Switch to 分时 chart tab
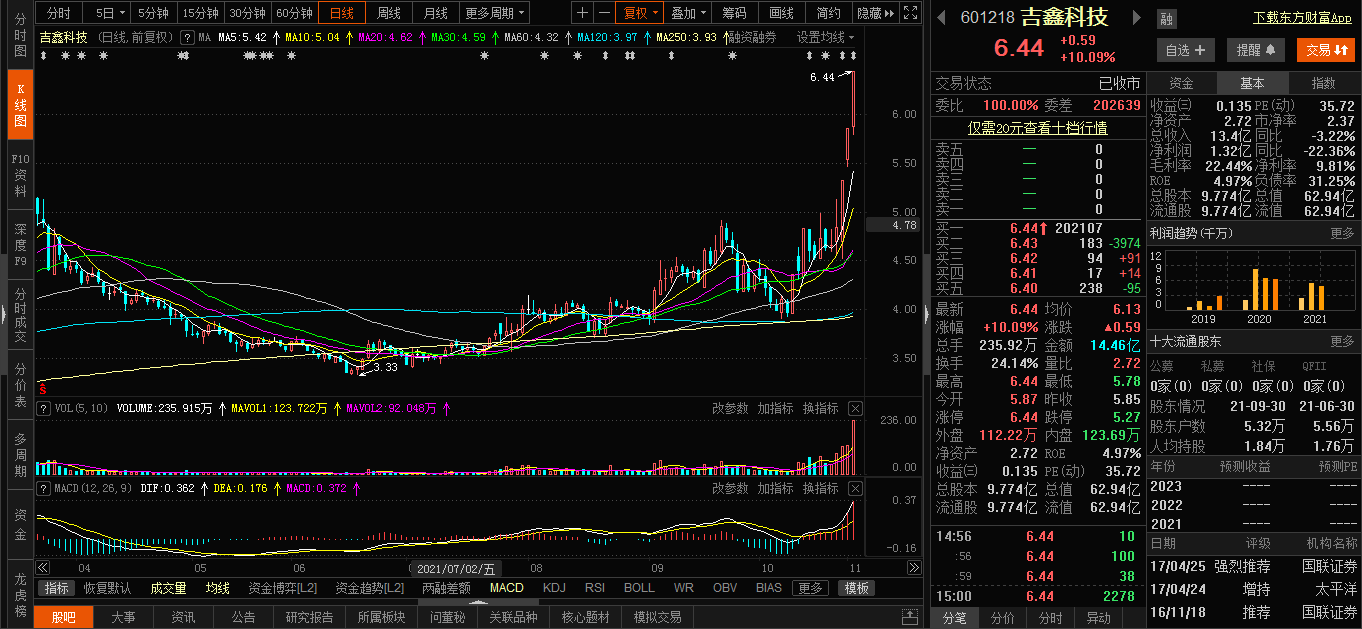The image size is (1362, 629). click(x=59, y=13)
